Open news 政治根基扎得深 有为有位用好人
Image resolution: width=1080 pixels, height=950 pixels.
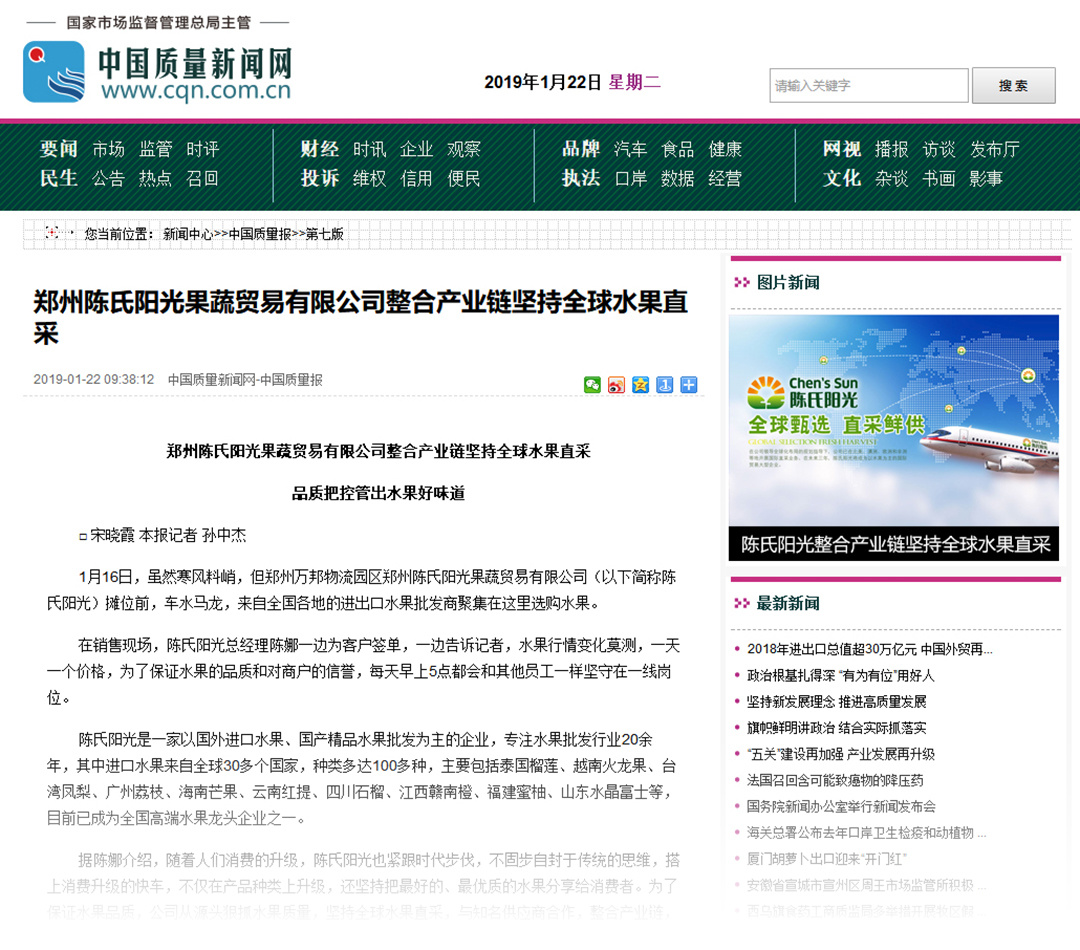tap(840, 675)
